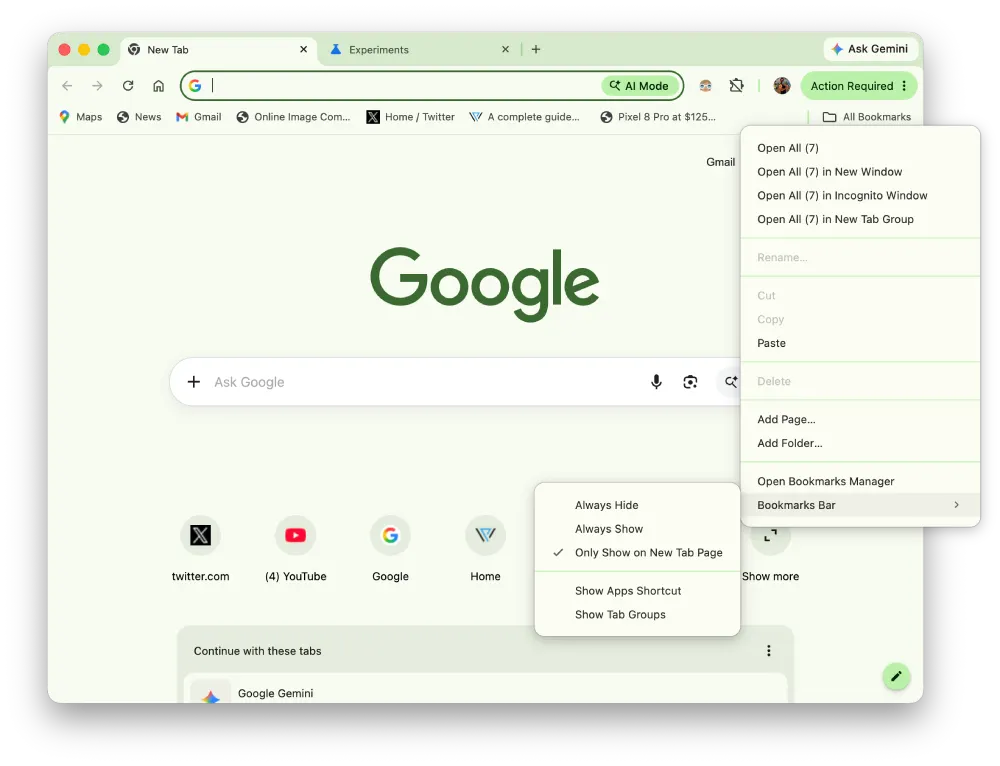Image resolution: width=1000 pixels, height=766 pixels.
Task: Select Open All (7) in New Window
Action: [x=860, y=172]
